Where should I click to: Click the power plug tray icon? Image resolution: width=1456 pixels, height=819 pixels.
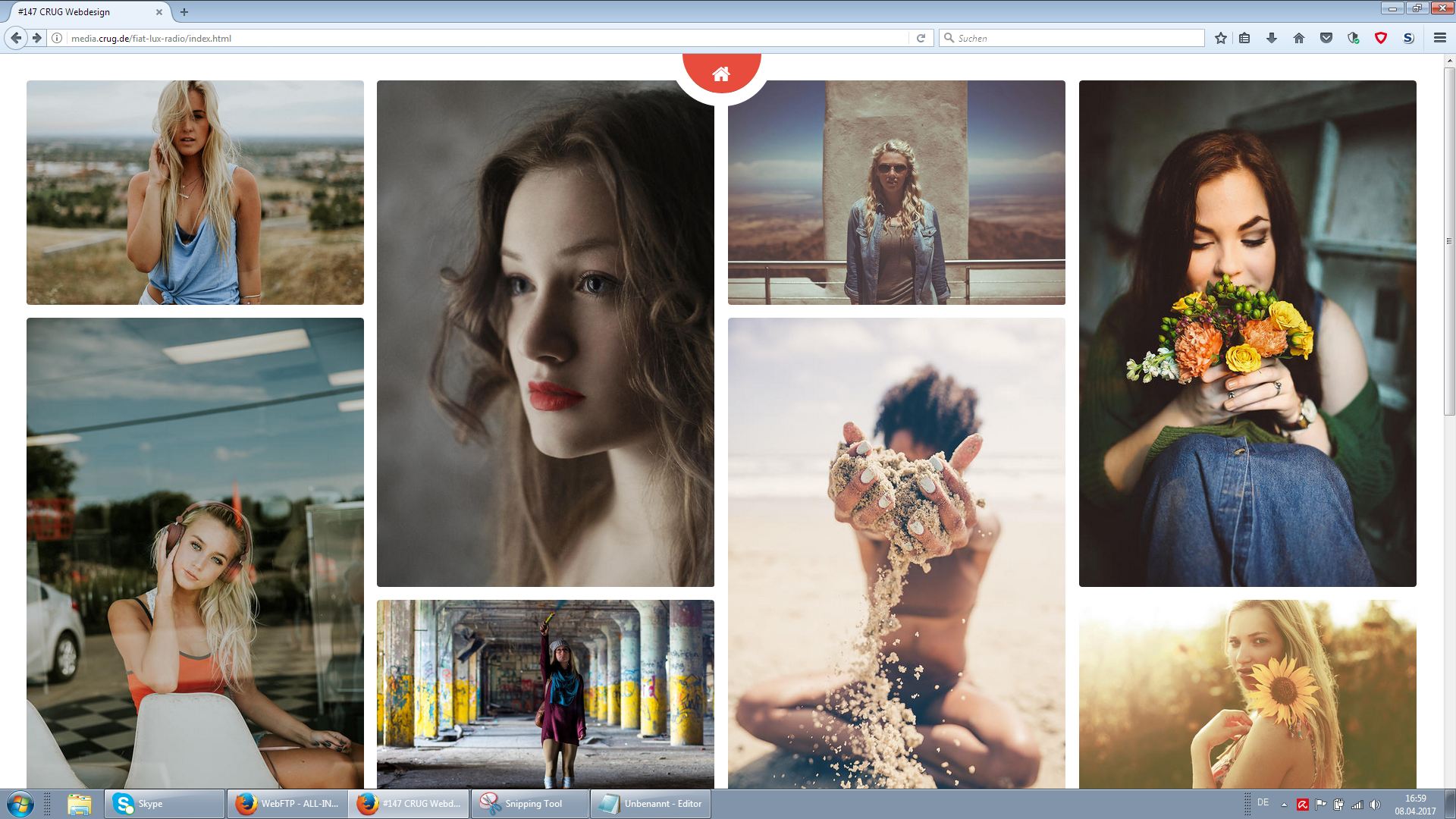[1339, 805]
